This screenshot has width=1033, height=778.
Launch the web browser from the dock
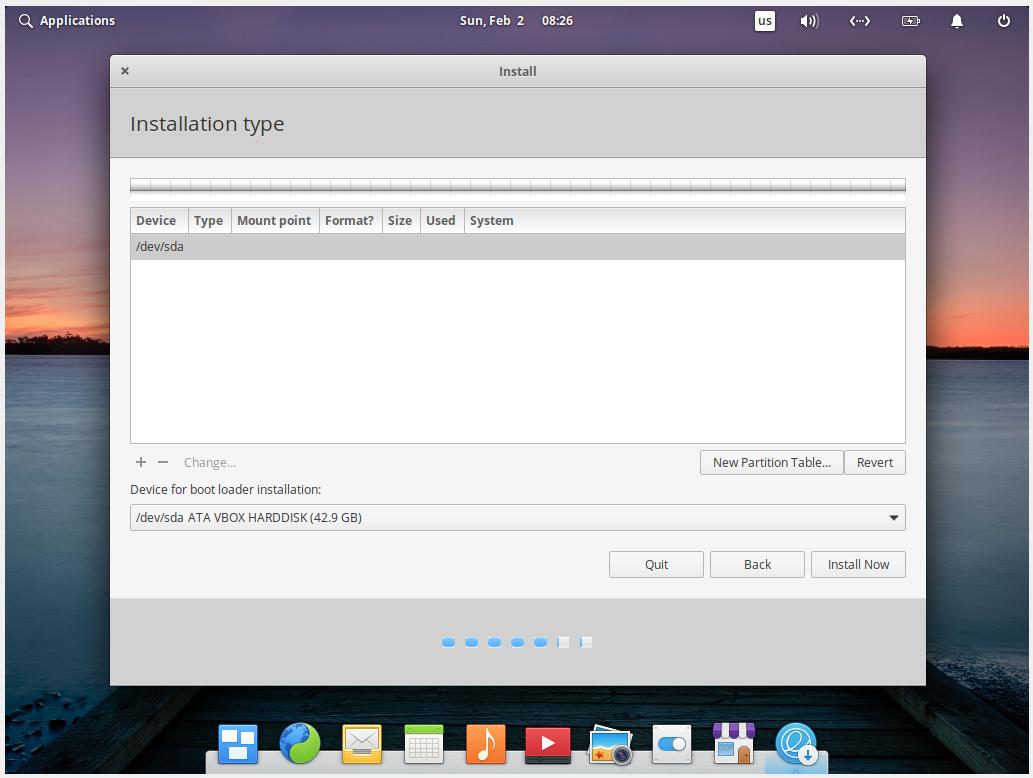point(300,744)
